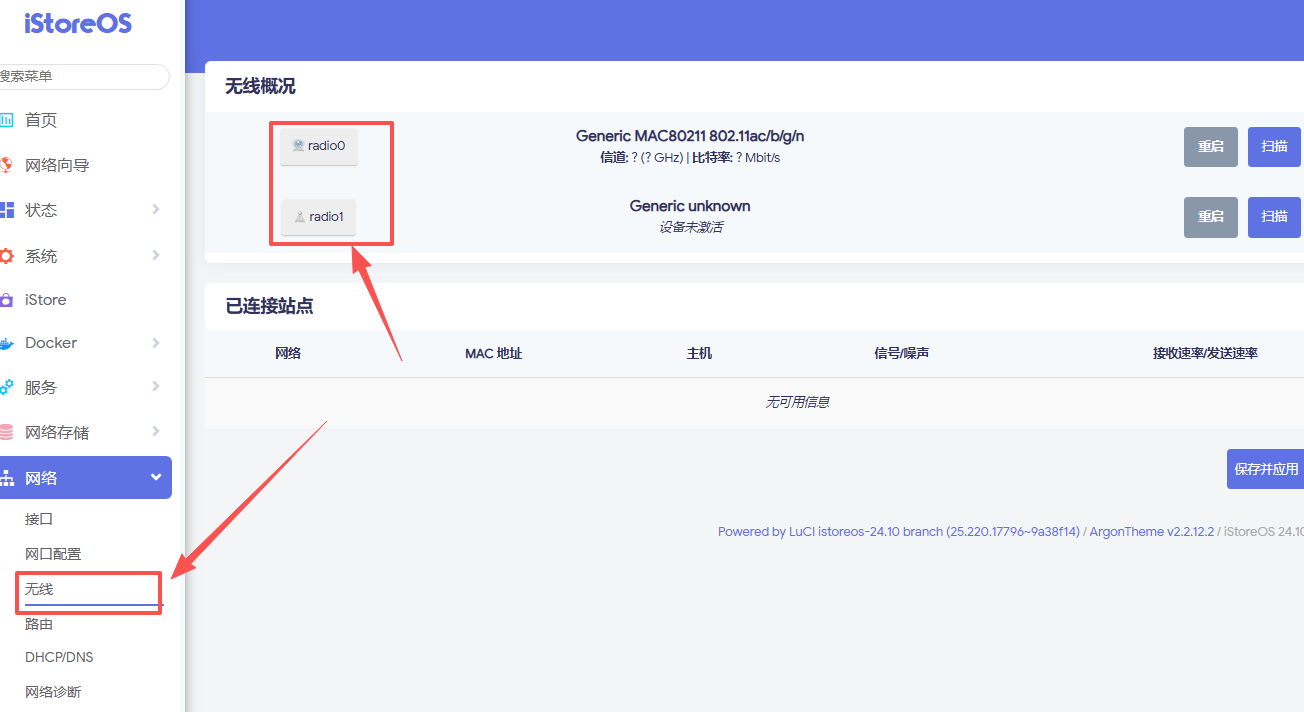1304x712 pixels.
Task: Click the 主机 column header
Action: pos(699,353)
